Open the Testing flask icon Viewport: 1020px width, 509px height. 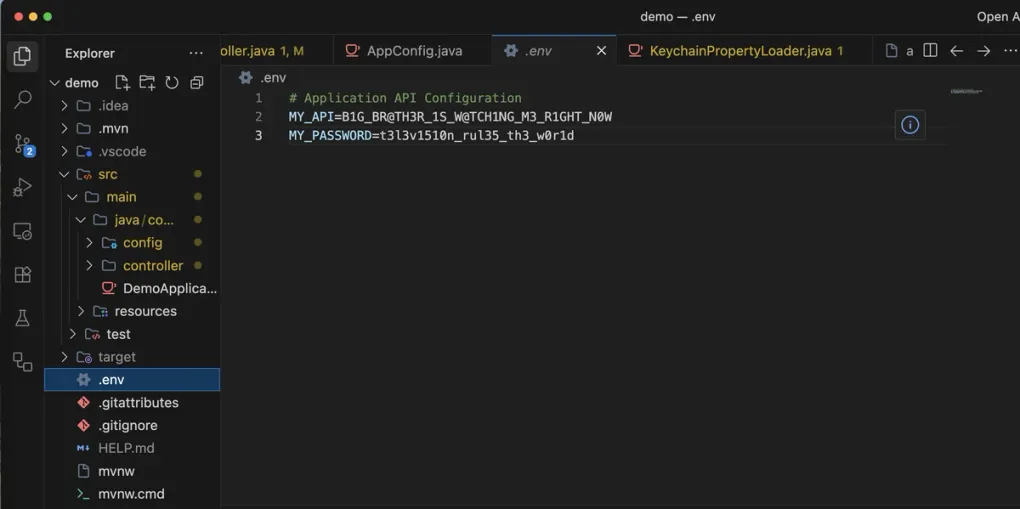(22, 319)
